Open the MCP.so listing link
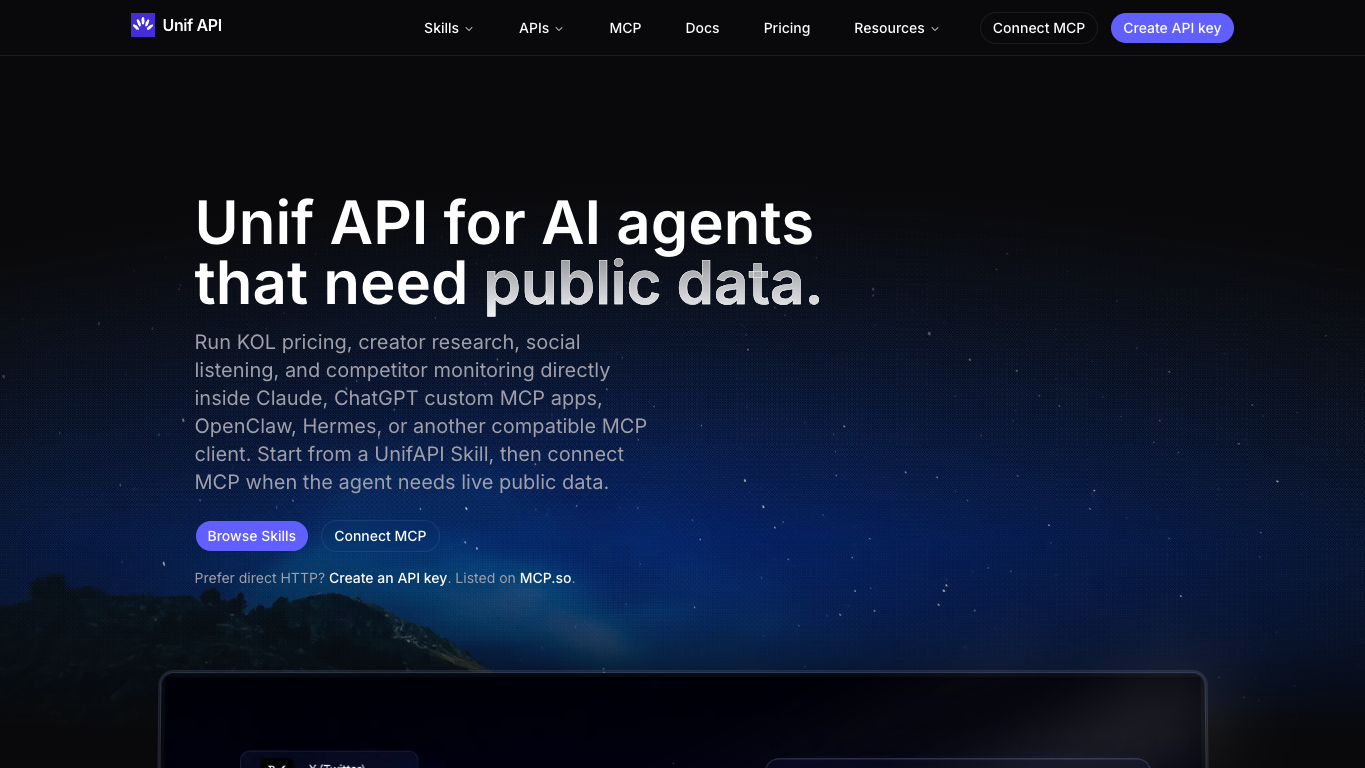This screenshot has width=1365, height=768. [x=546, y=578]
